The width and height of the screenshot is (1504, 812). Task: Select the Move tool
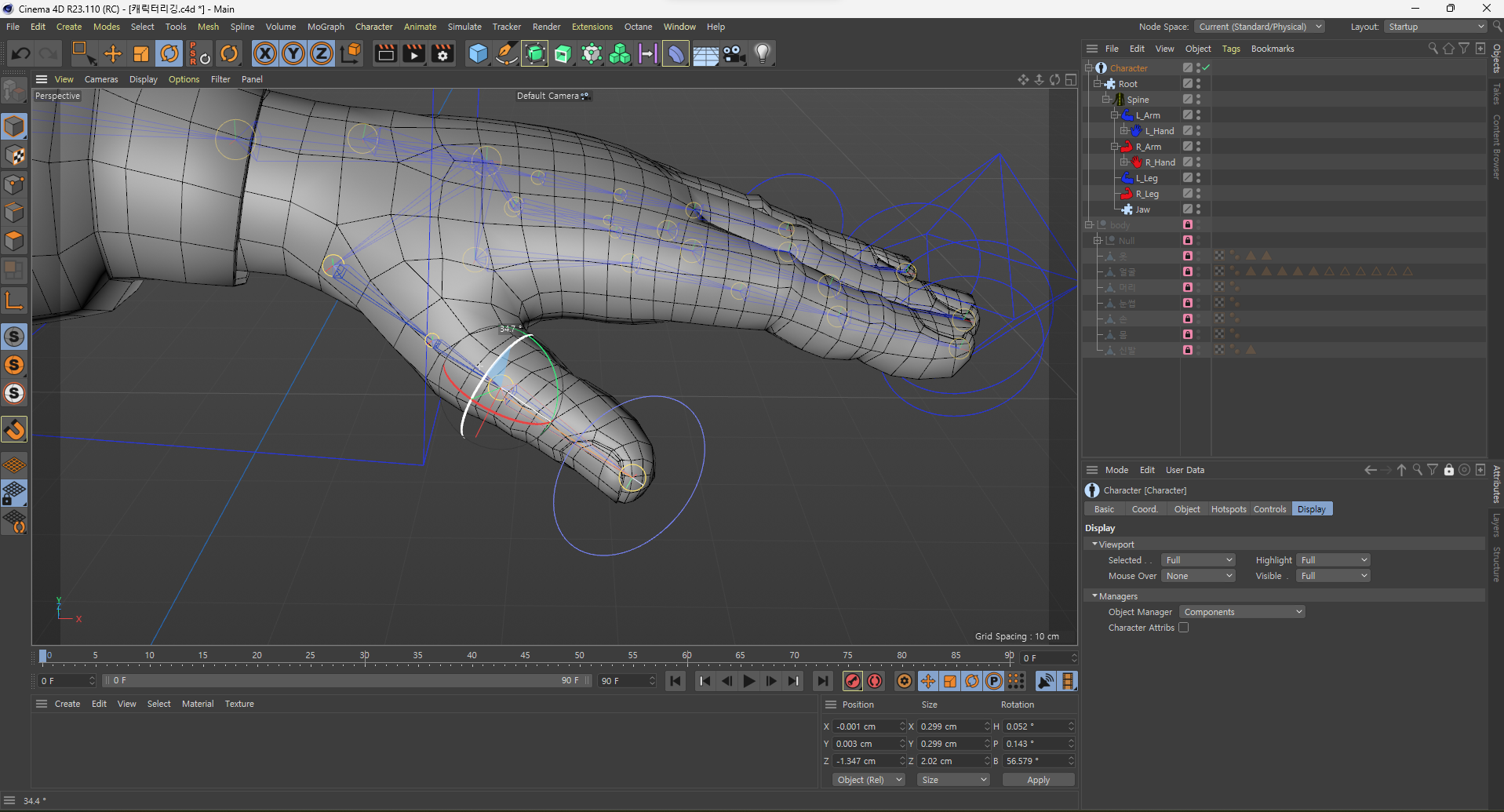pos(113,53)
